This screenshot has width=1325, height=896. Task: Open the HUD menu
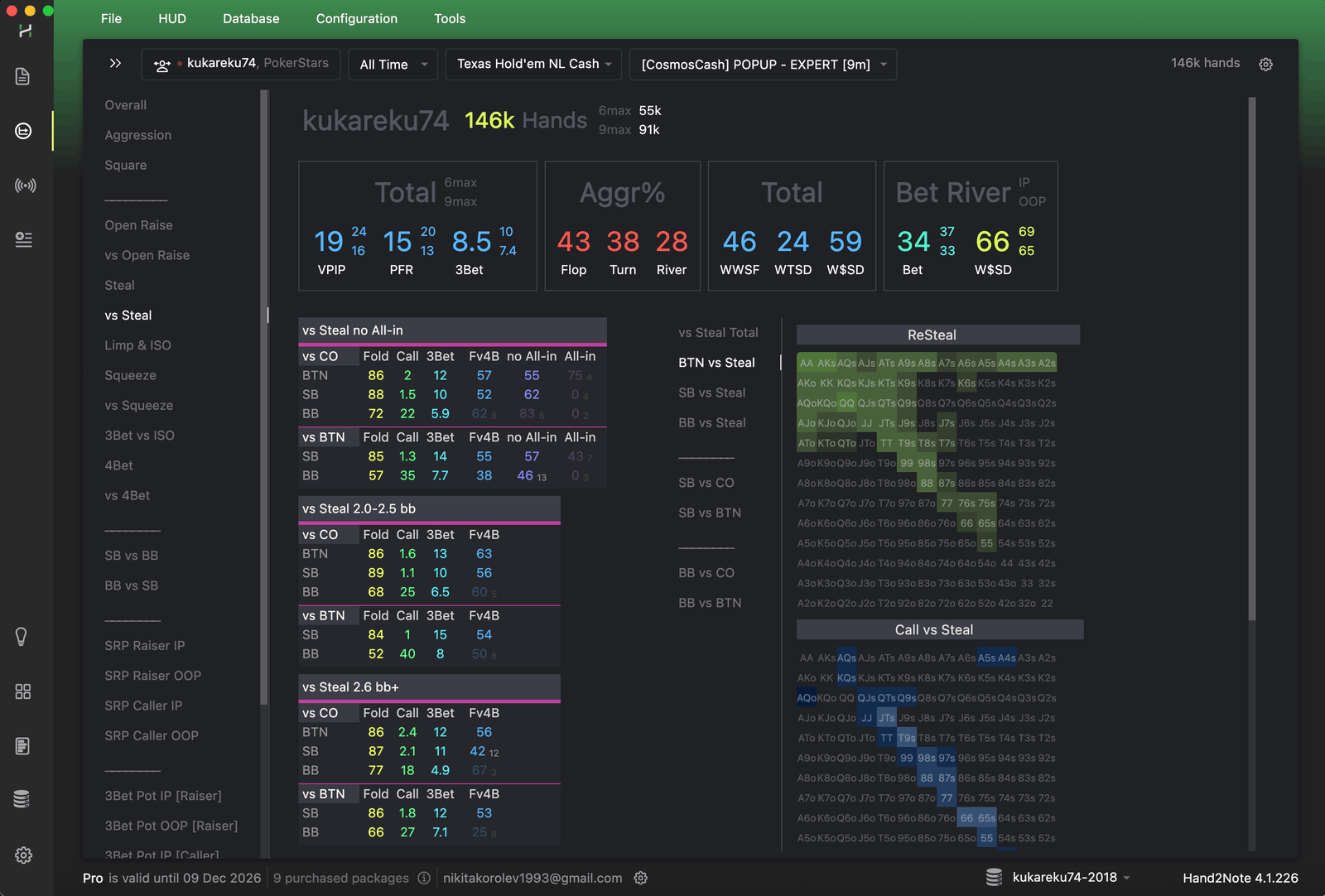171,18
